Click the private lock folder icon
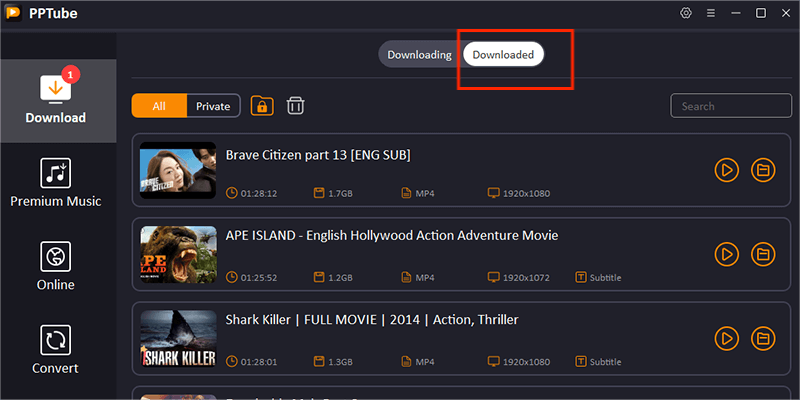Image resolution: width=800 pixels, height=400 pixels. 262,106
